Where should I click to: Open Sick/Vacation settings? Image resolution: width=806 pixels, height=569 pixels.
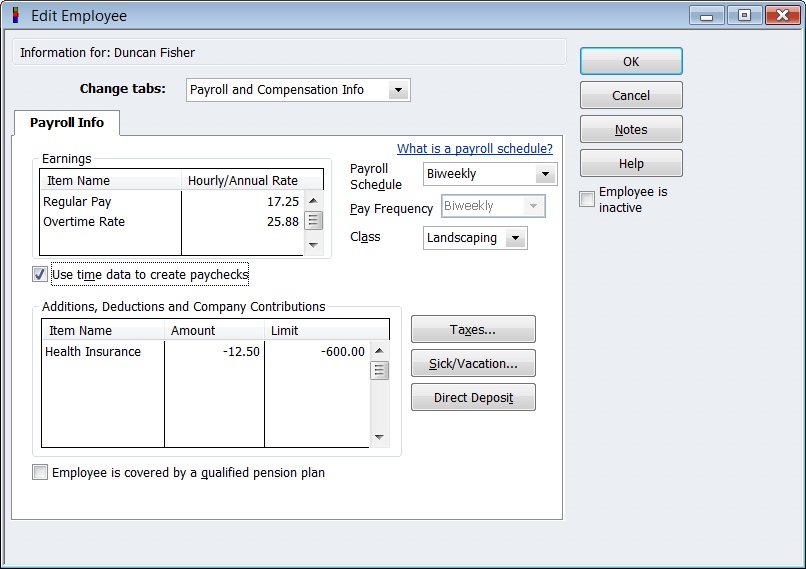473,363
